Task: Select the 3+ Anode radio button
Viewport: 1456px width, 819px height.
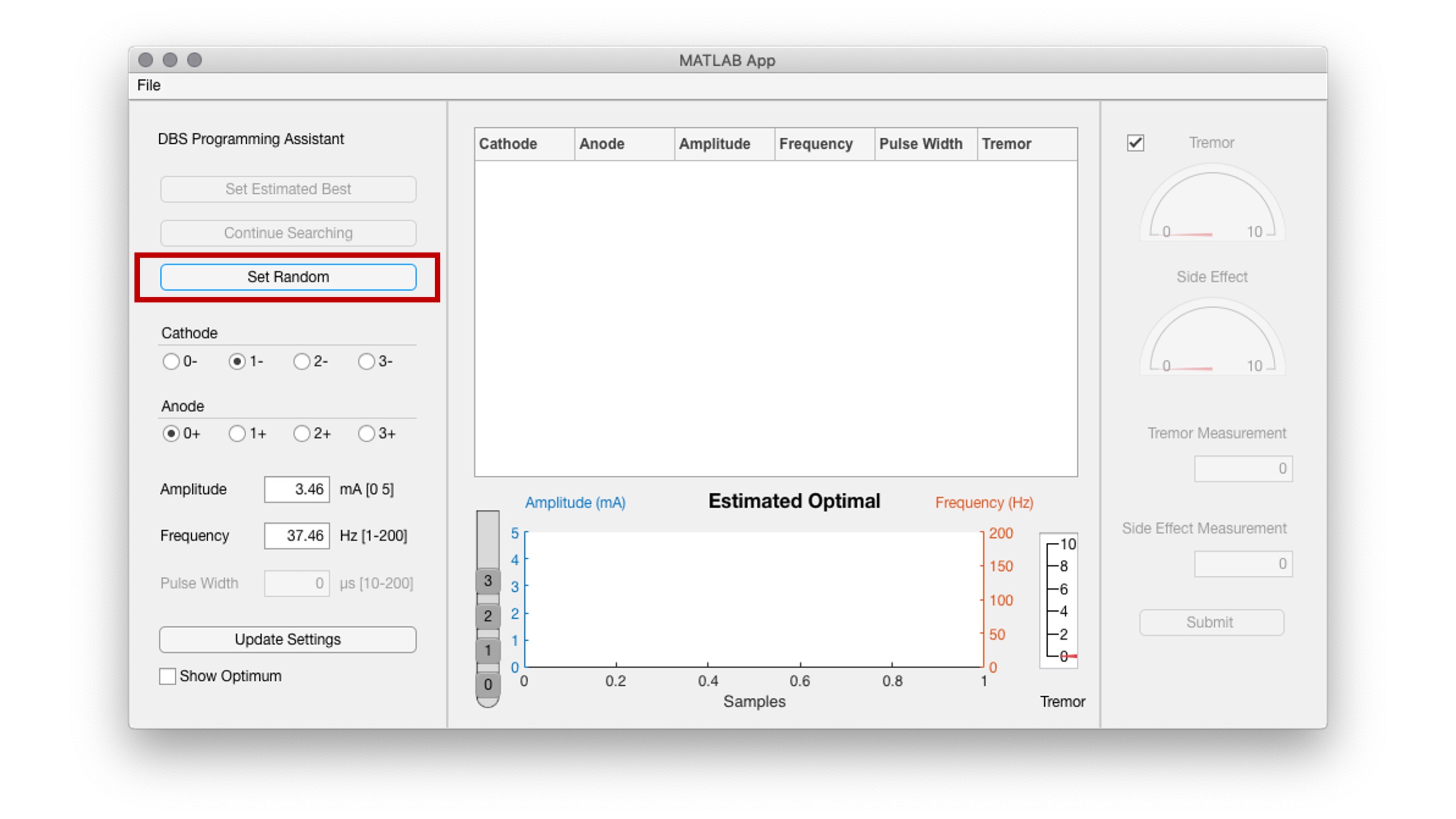Action: coord(367,434)
